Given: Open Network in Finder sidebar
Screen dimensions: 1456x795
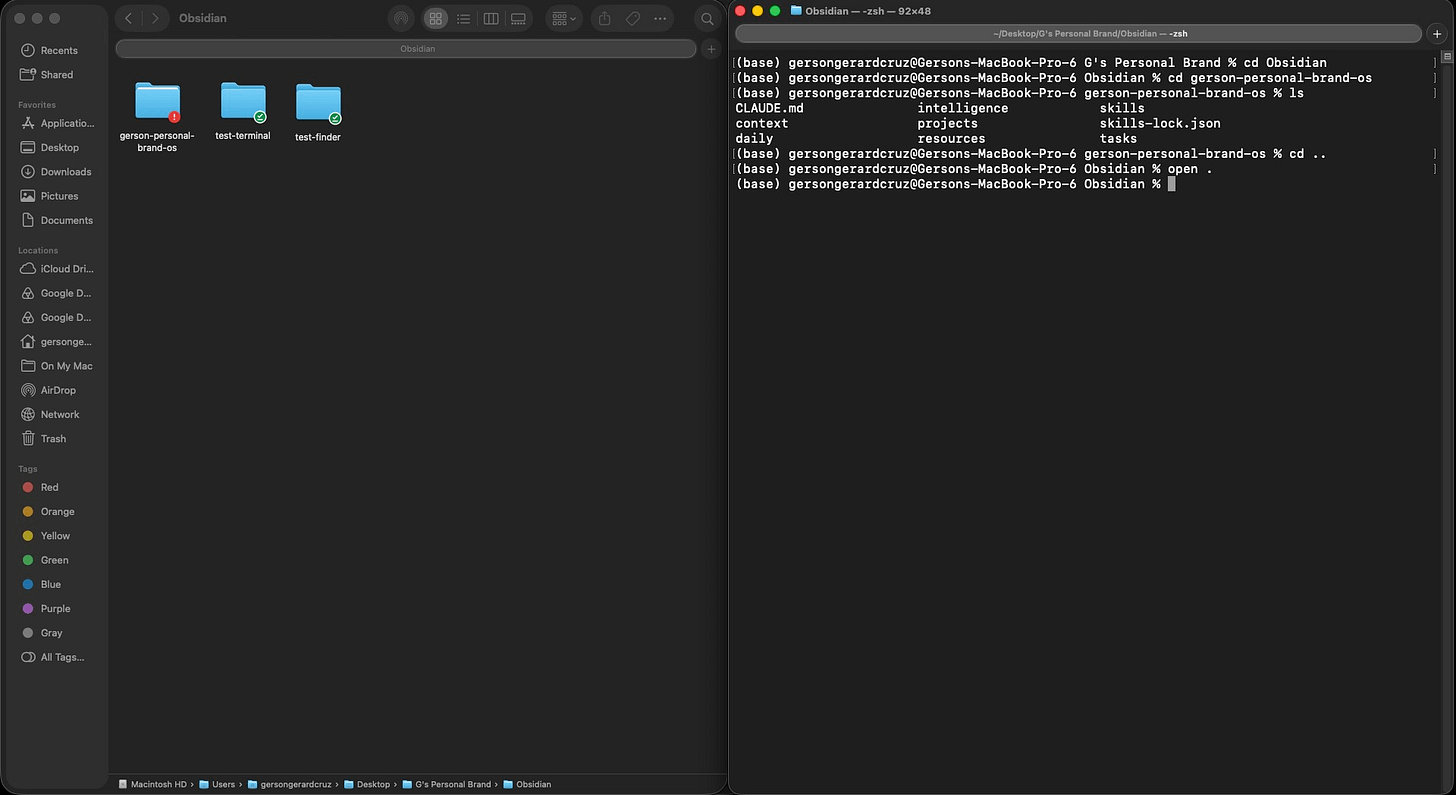Looking at the screenshot, I should 50,414.
